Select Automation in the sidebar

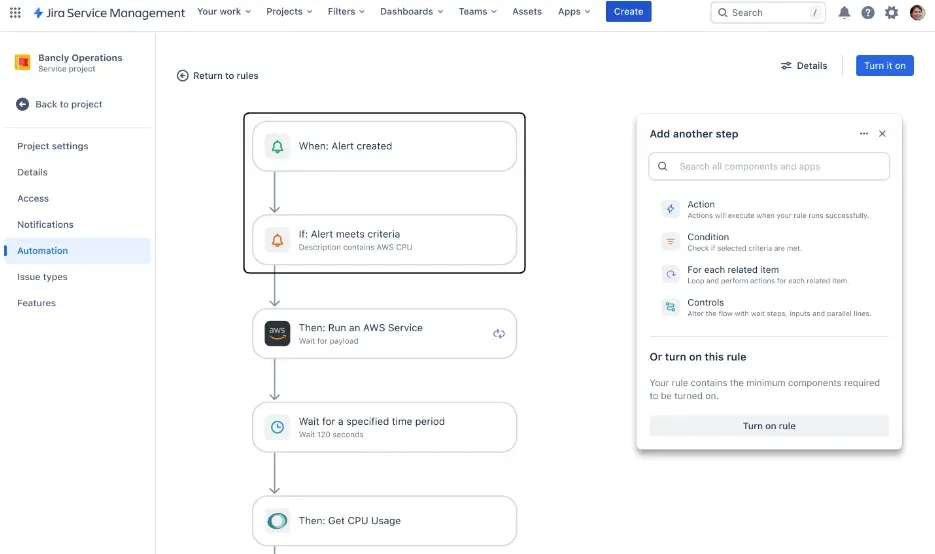click(x=43, y=251)
